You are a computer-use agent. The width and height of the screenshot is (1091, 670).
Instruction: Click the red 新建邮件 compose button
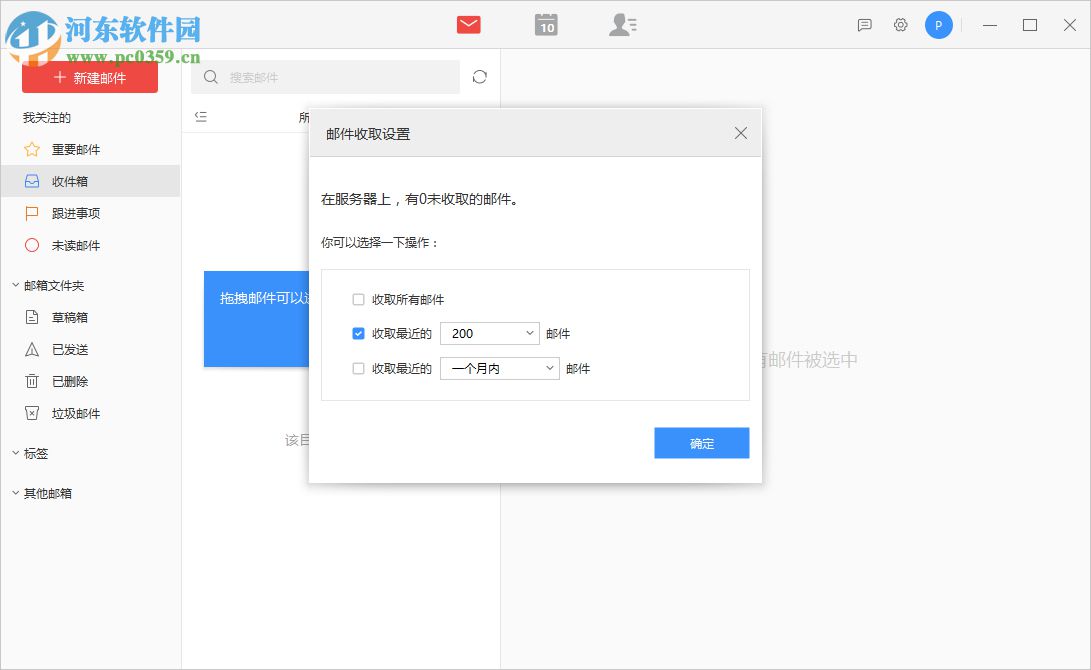point(90,76)
